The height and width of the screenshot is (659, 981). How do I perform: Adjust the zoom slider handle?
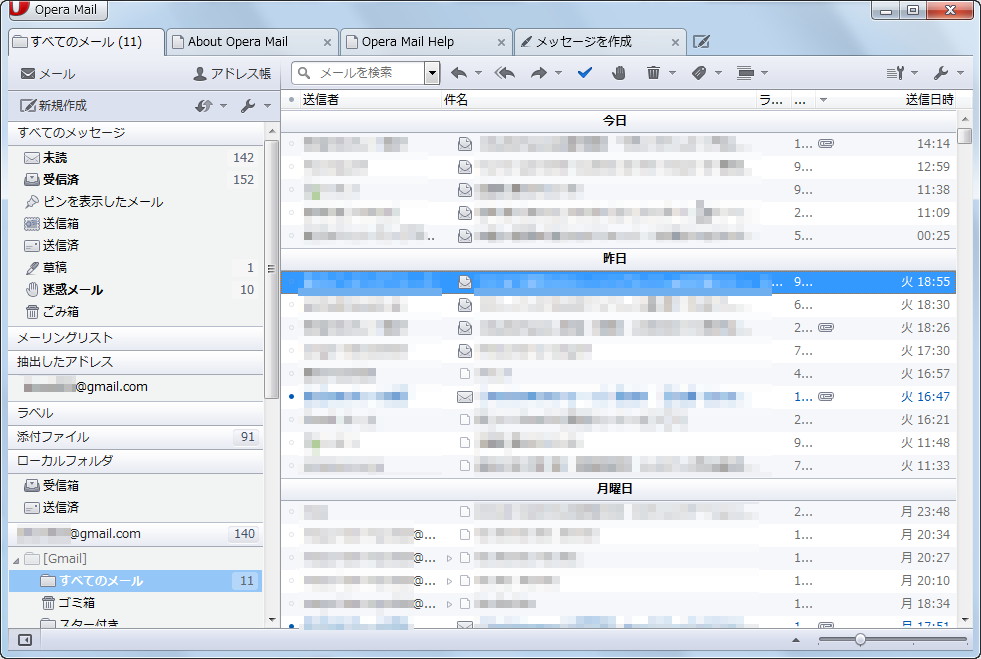point(860,640)
